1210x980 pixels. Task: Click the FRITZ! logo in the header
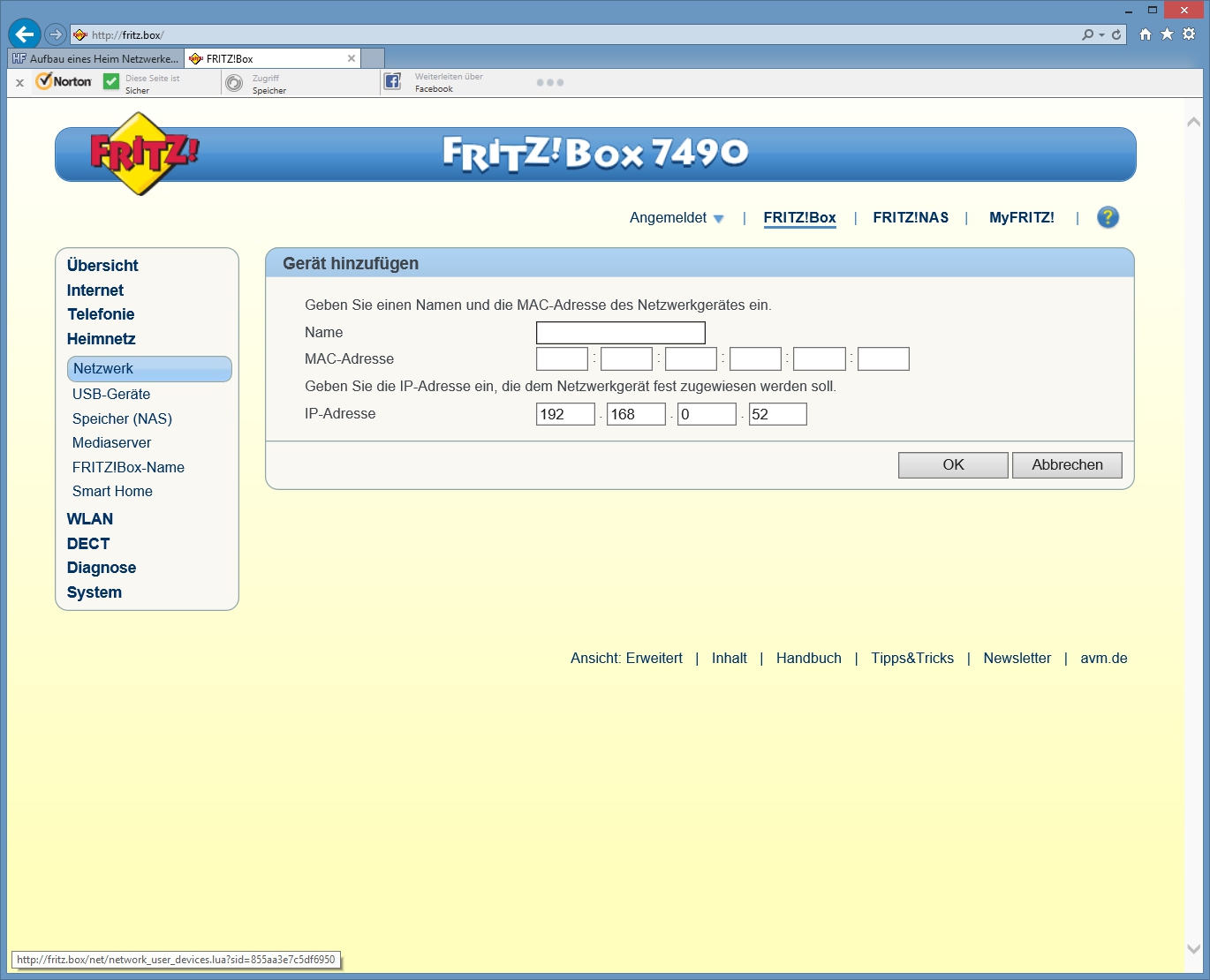coord(144,154)
